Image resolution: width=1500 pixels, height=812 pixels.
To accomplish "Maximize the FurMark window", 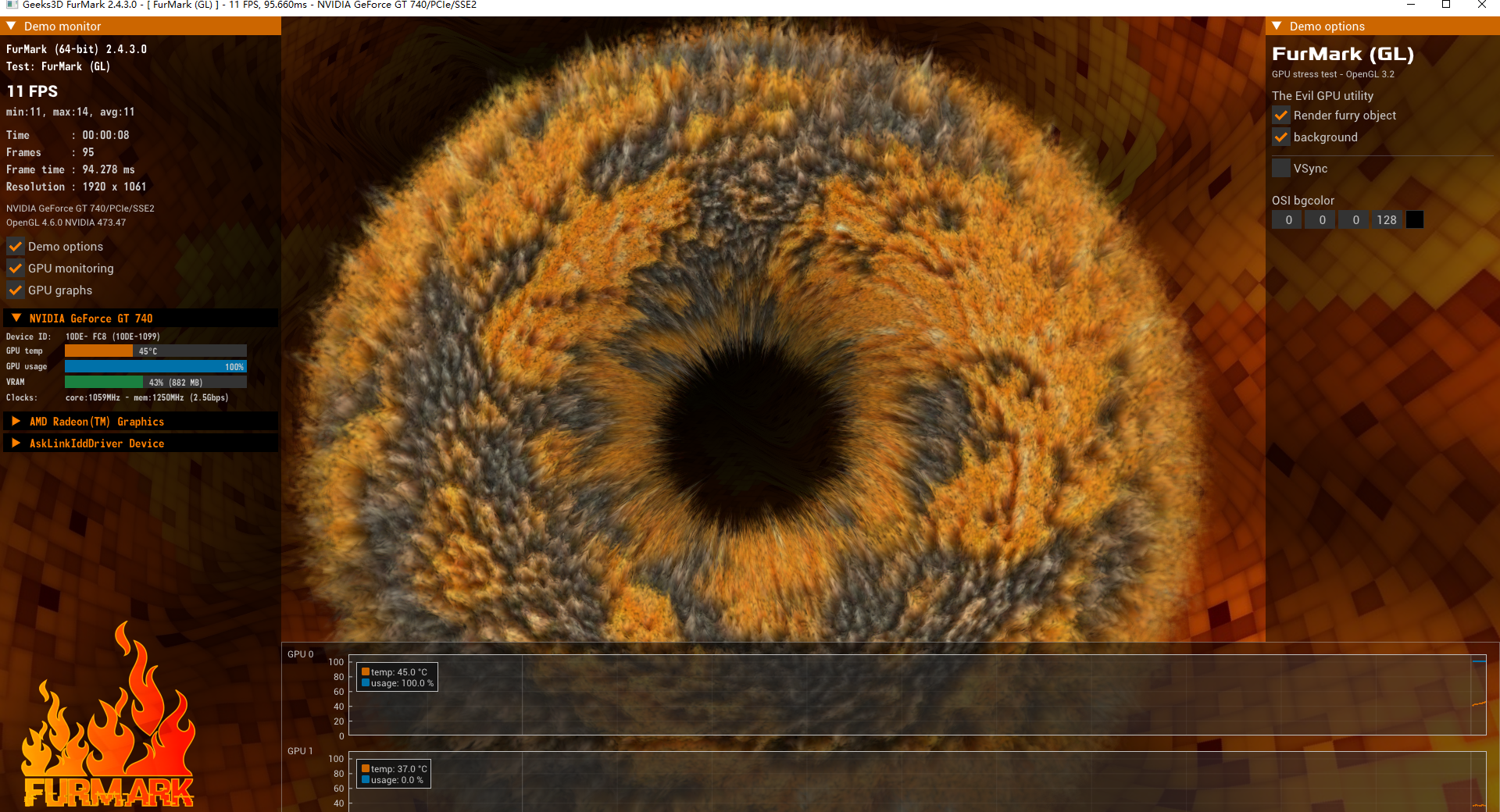I will coord(1446,5).
